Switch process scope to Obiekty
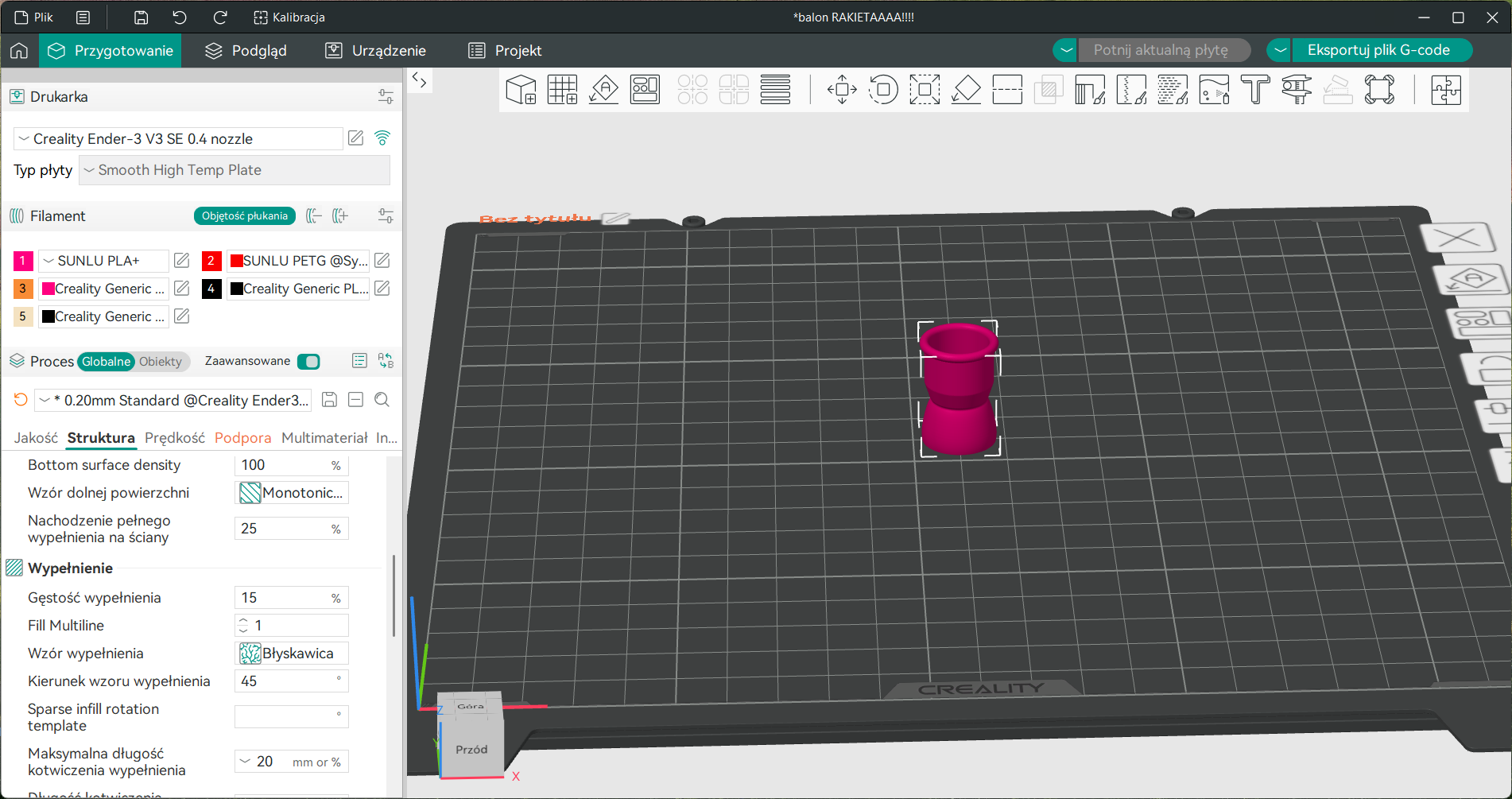Image resolution: width=1512 pixels, height=799 pixels. tap(161, 362)
